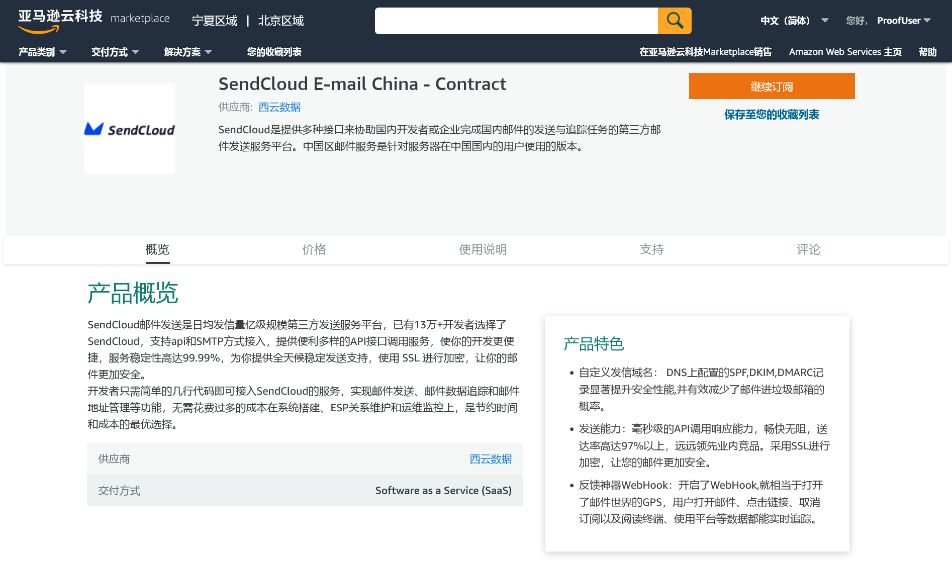The width and height of the screenshot is (952, 572).
Task: Switch to the 评论 tab
Action: coord(808,250)
